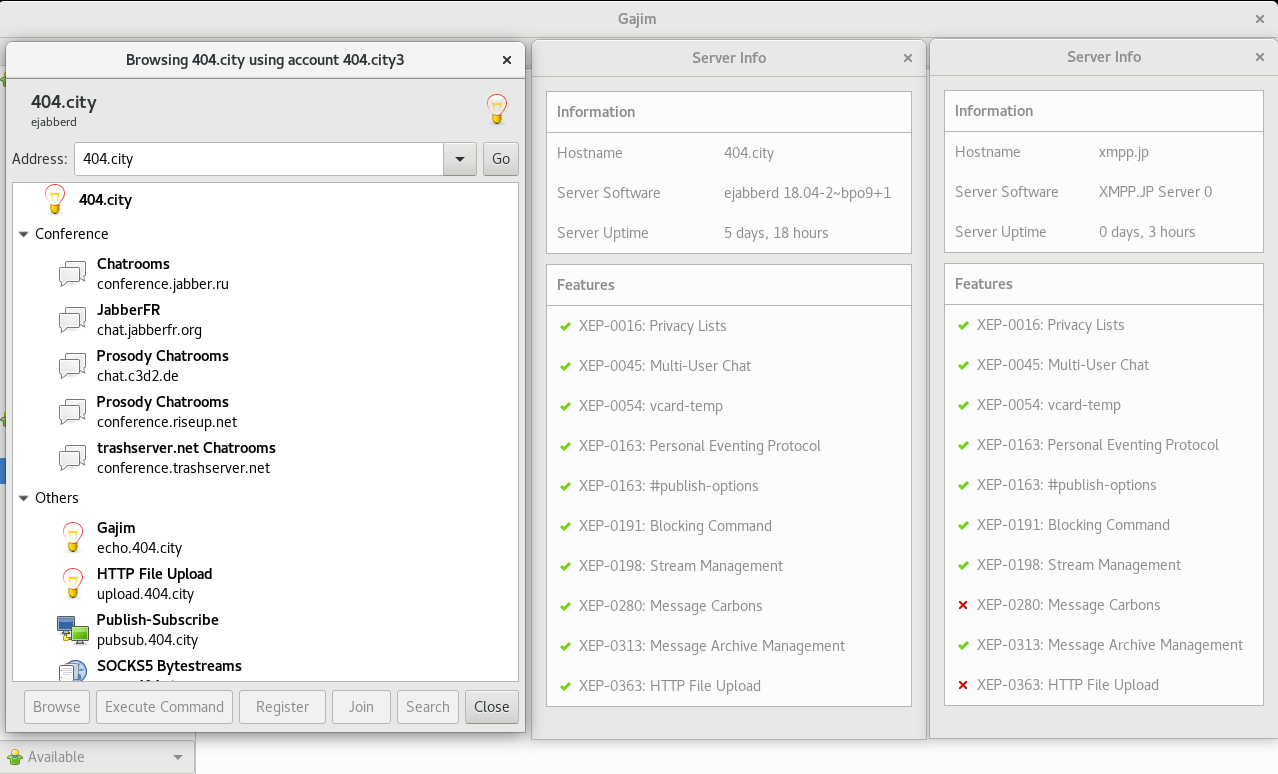The width and height of the screenshot is (1278, 774).
Task: Open the Address combo box dropdown
Action: (x=459, y=159)
